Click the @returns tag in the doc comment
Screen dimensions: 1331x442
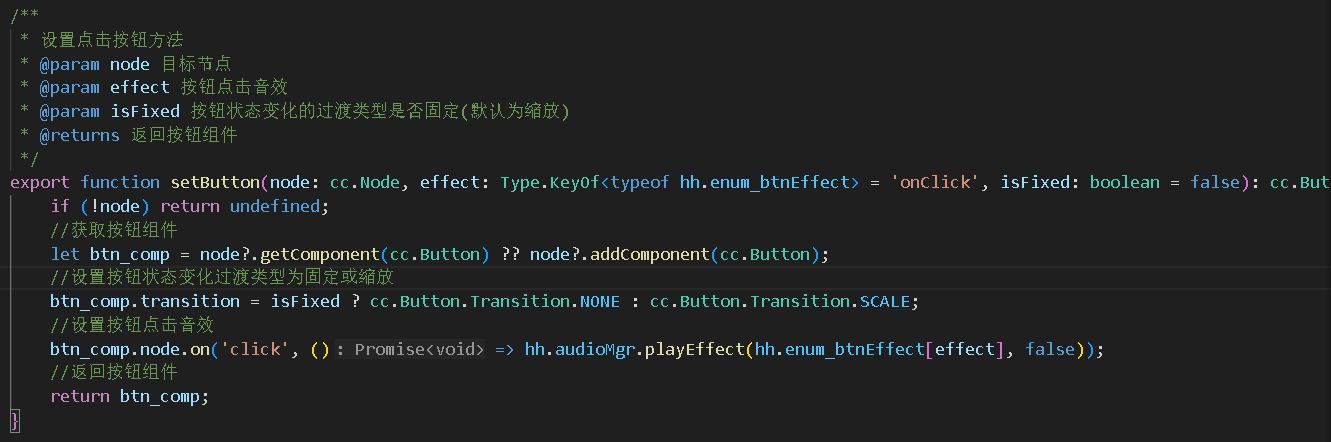pos(79,135)
